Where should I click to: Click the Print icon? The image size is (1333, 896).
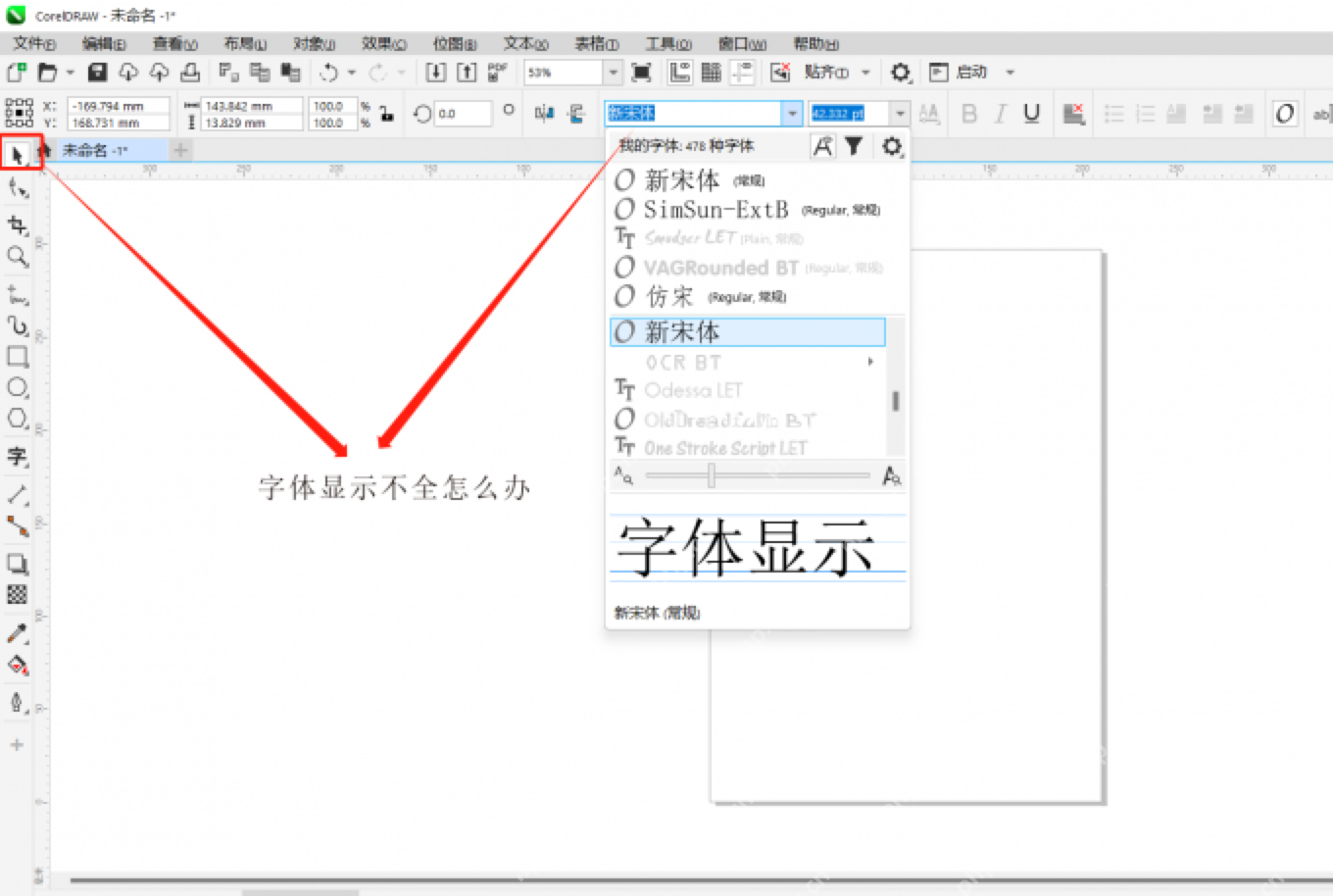[190, 72]
